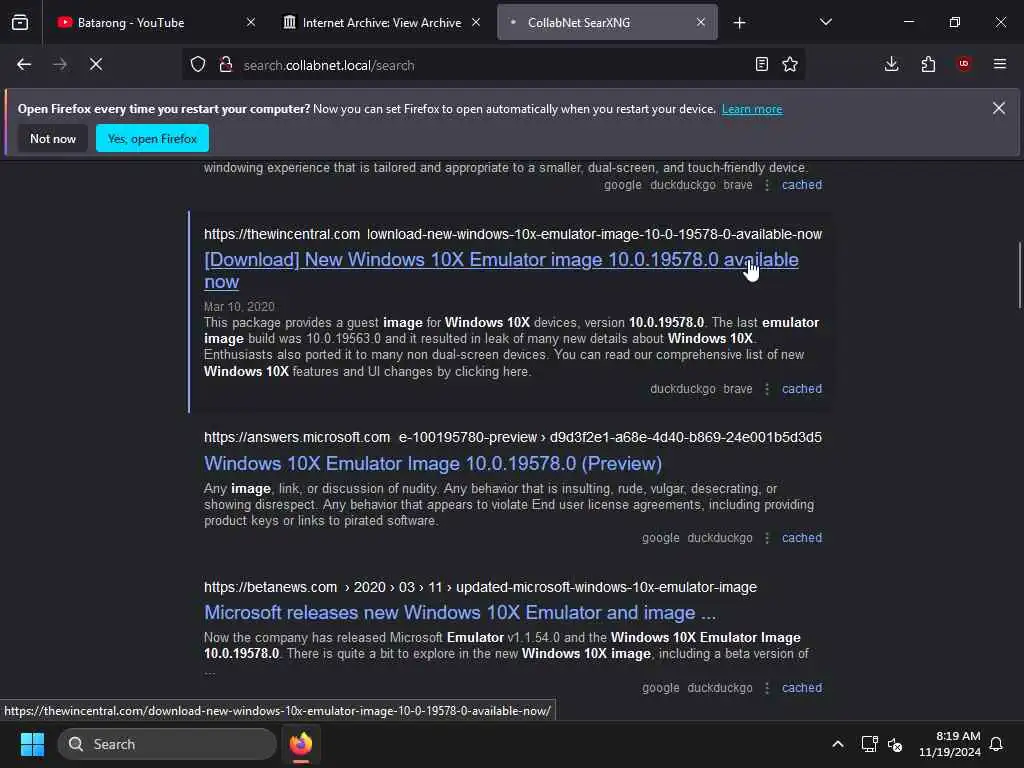Close the CollabNet SearXNG tab
Image resolution: width=1024 pixels, height=768 pixels.
(701, 23)
